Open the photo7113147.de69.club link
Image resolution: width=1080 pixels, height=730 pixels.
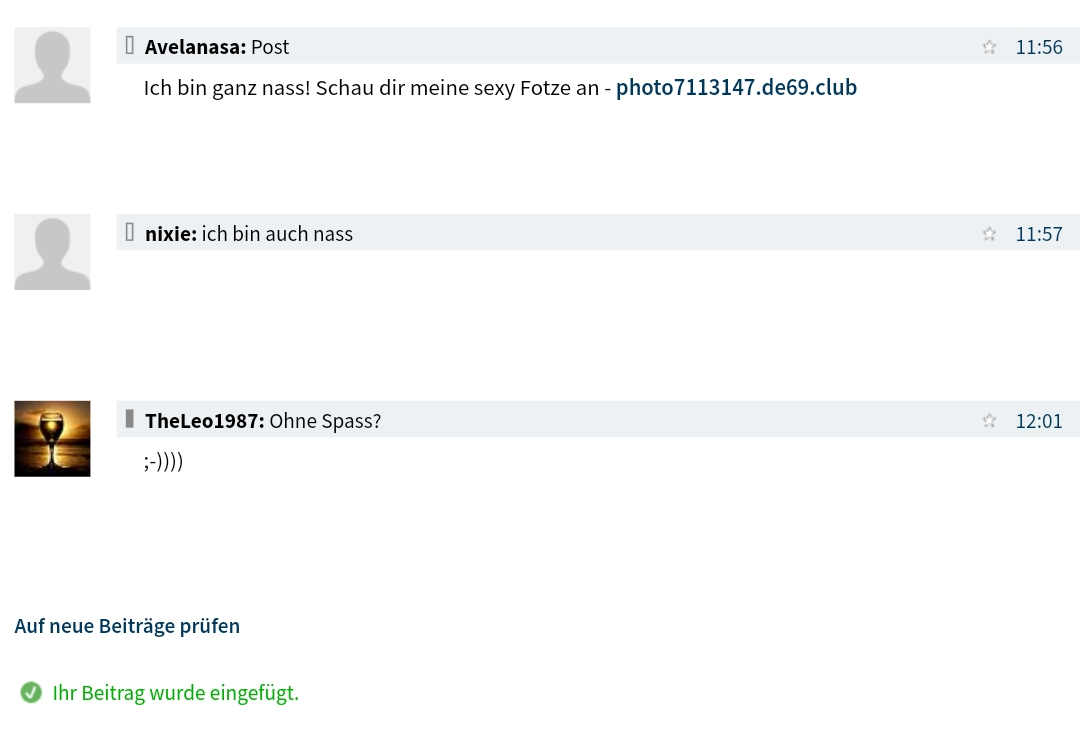coord(736,88)
